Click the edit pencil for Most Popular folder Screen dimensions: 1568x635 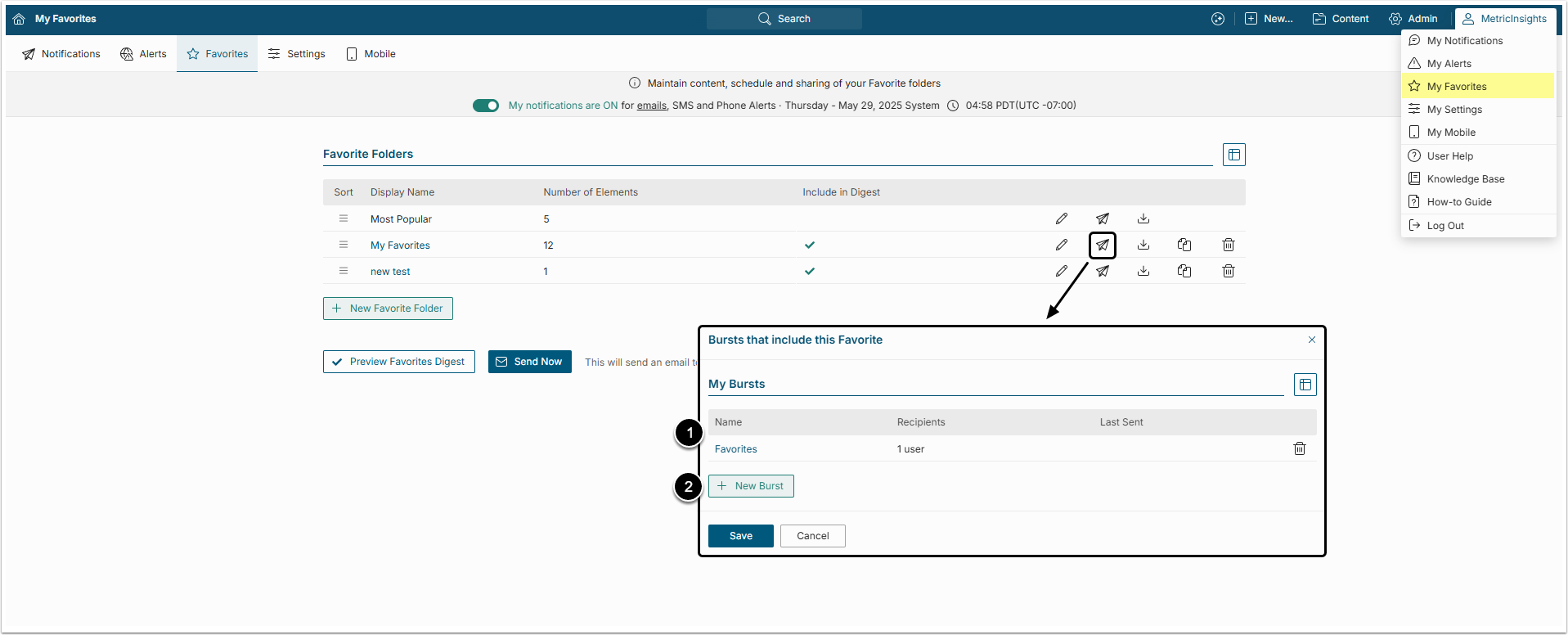[1061, 218]
